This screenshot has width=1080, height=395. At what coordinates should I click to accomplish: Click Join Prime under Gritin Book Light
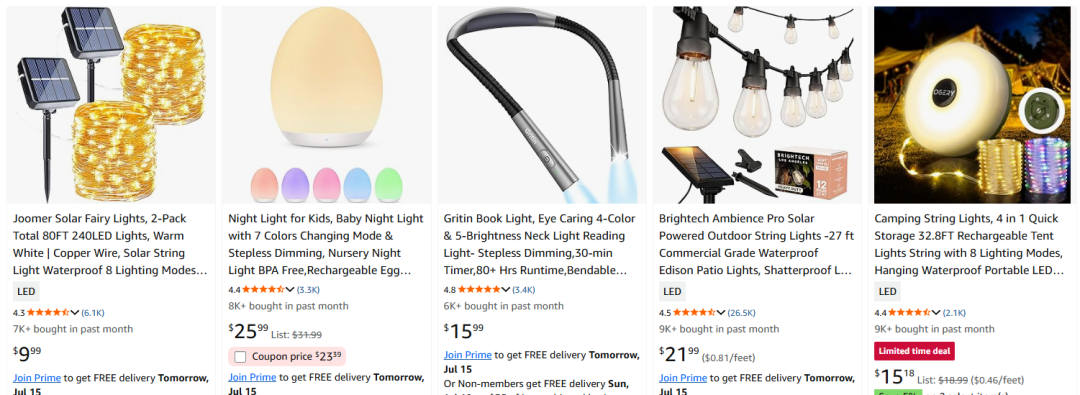[468, 355]
